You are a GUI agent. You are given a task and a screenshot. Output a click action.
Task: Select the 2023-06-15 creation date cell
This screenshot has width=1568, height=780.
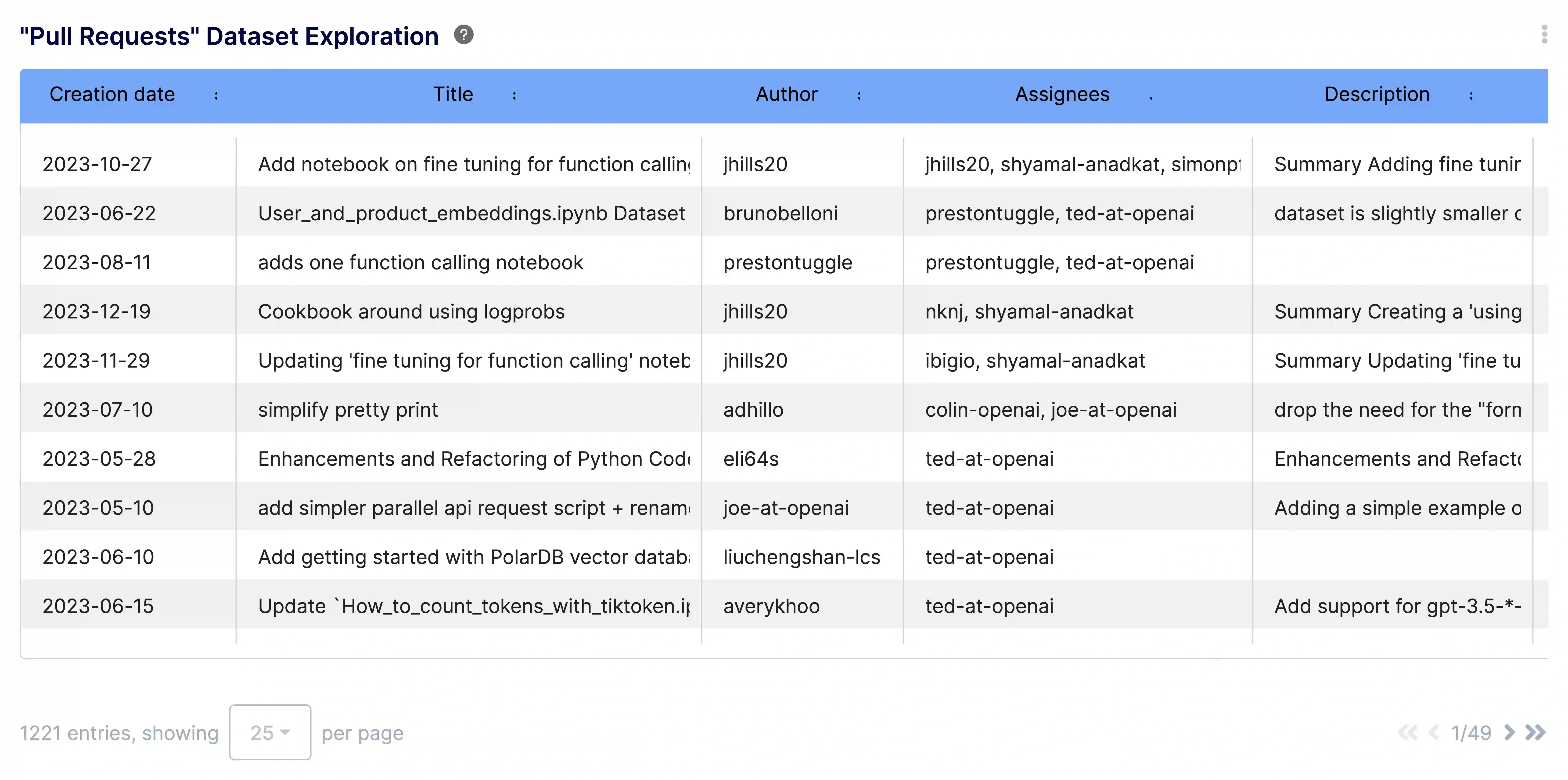point(97,606)
